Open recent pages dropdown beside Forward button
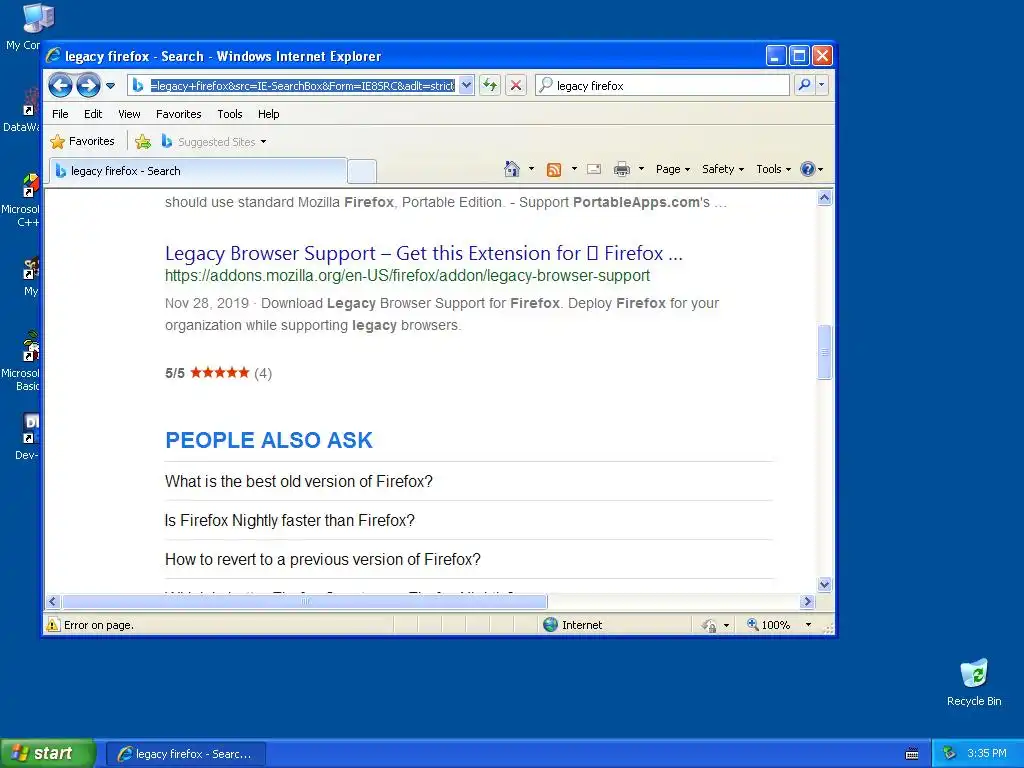The width and height of the screenshot is (1024, 768). tap(110, 86)
